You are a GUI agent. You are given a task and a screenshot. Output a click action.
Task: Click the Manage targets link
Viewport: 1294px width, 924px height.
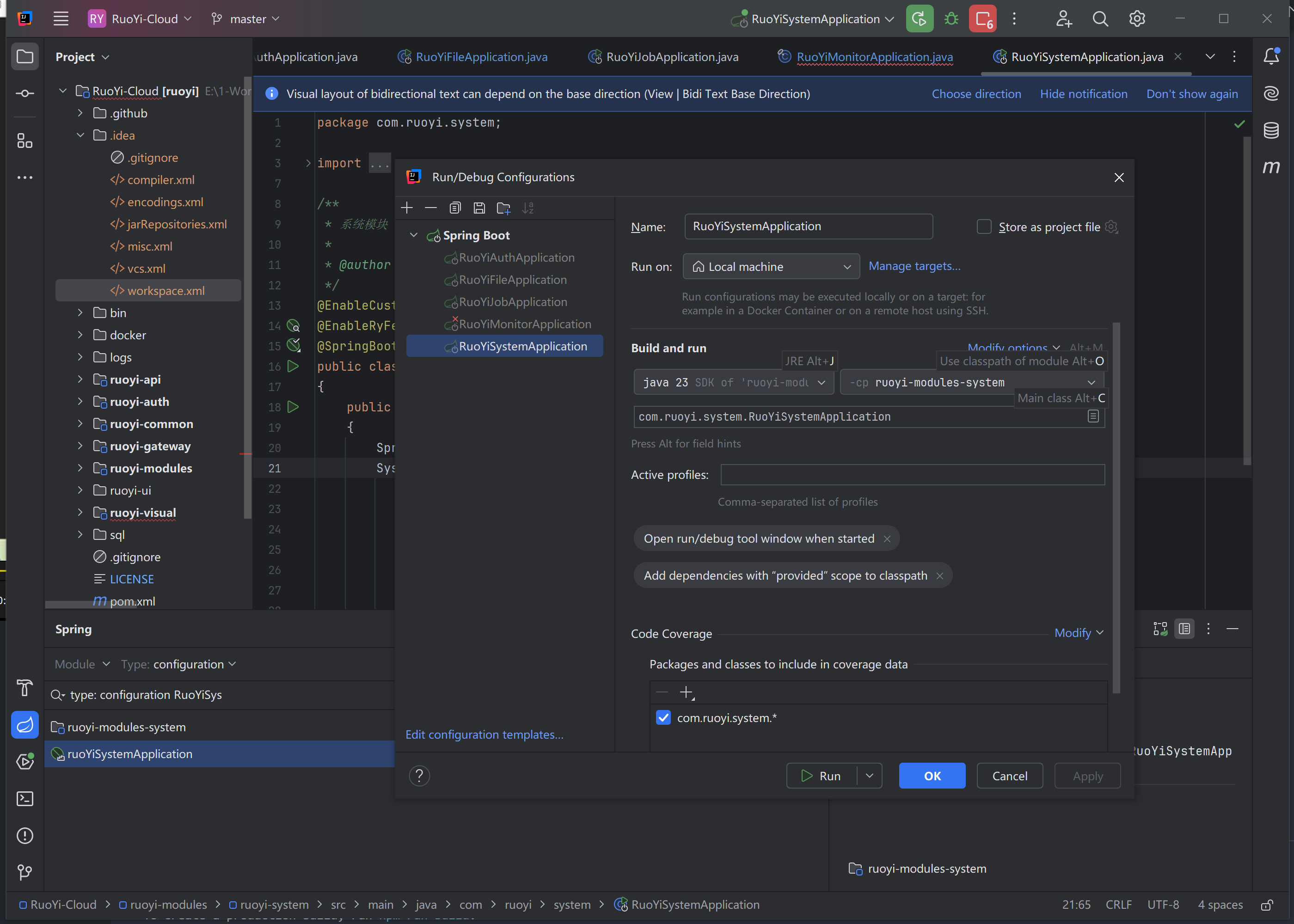pos(914,266)
